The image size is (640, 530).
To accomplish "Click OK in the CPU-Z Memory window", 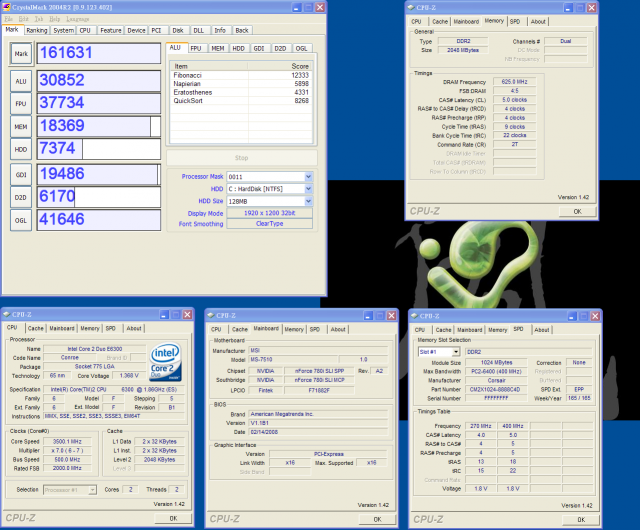I will 578,212.
